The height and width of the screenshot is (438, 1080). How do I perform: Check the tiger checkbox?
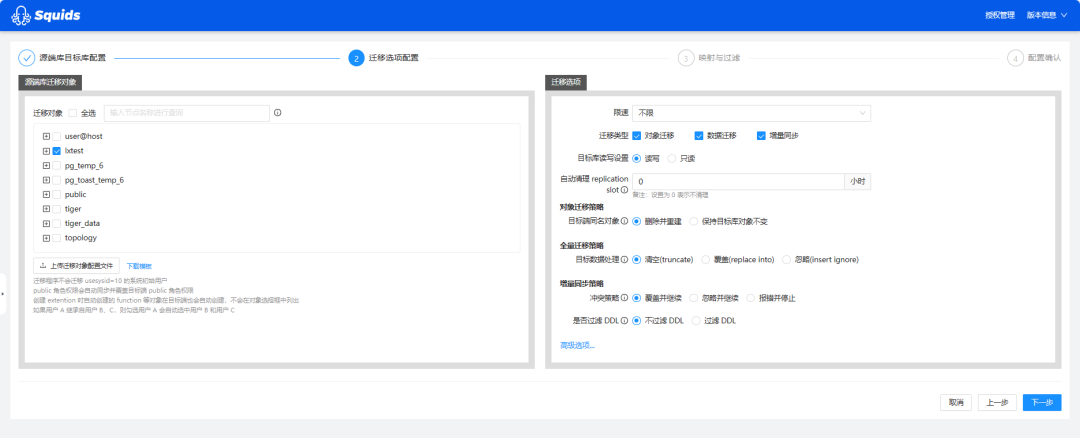pos(56,209)
